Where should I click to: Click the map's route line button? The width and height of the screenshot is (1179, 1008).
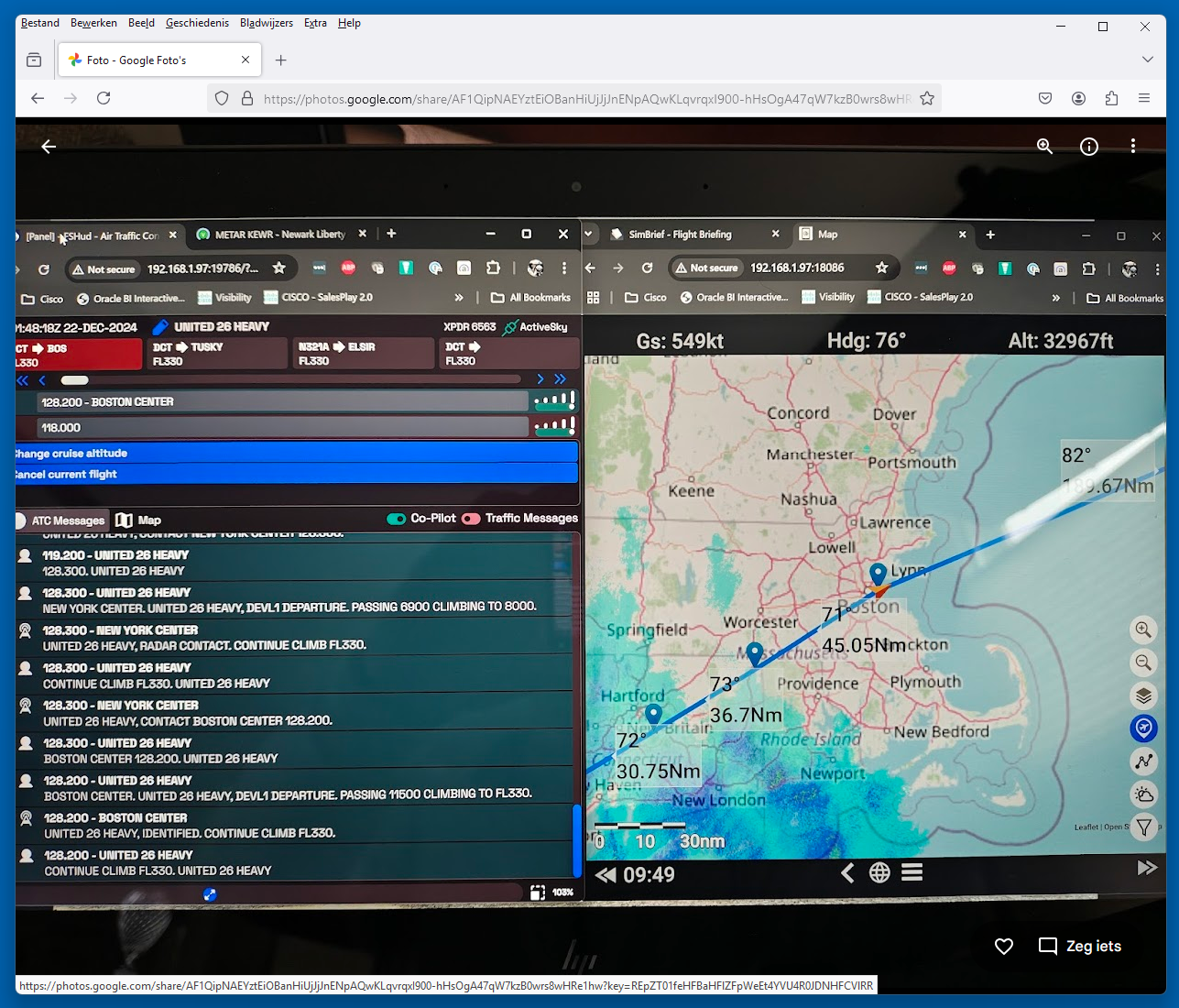(x=1143, y=761)
